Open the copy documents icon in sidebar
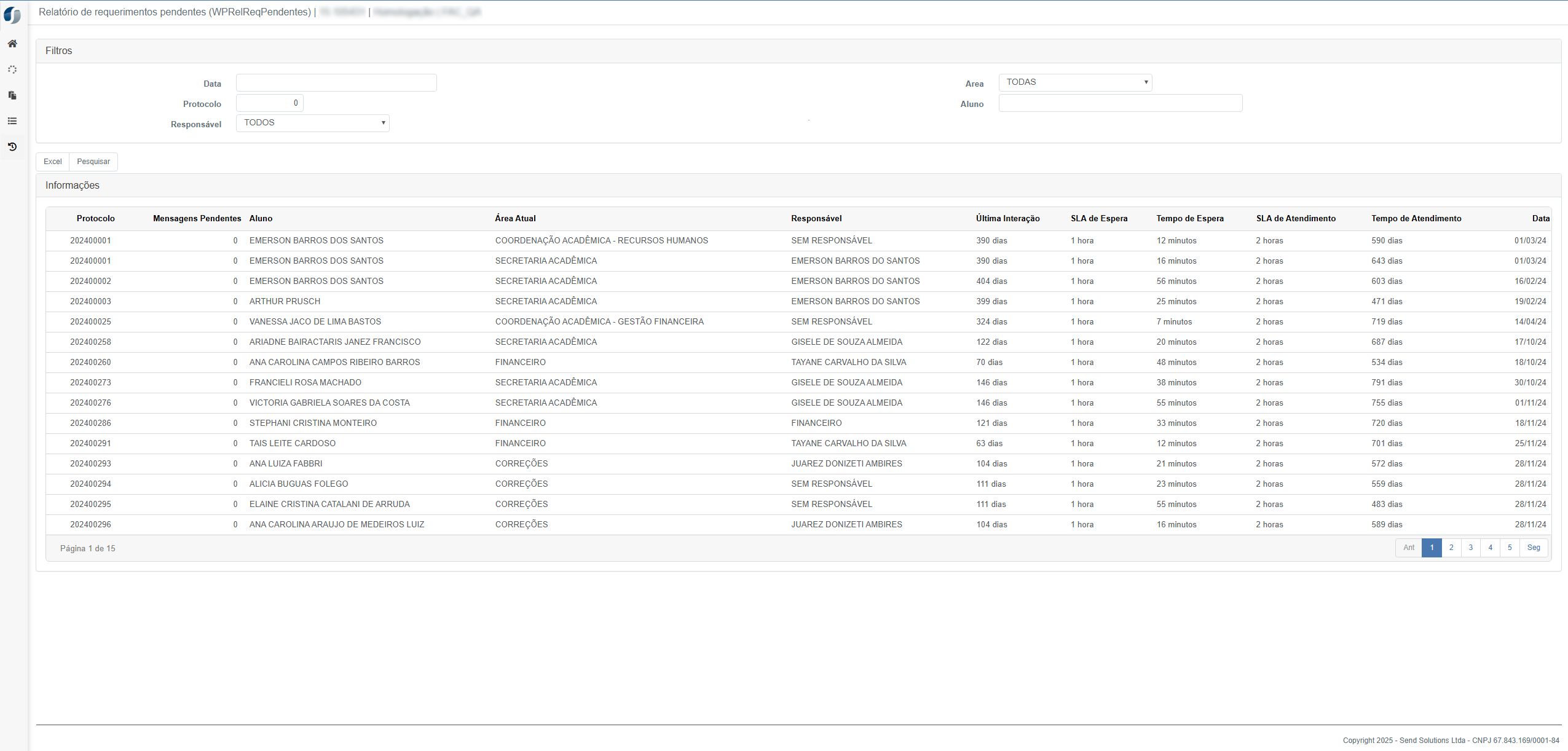Image resolution: width=1568 pixels, height=751 pixels. [x=12, y=95]
